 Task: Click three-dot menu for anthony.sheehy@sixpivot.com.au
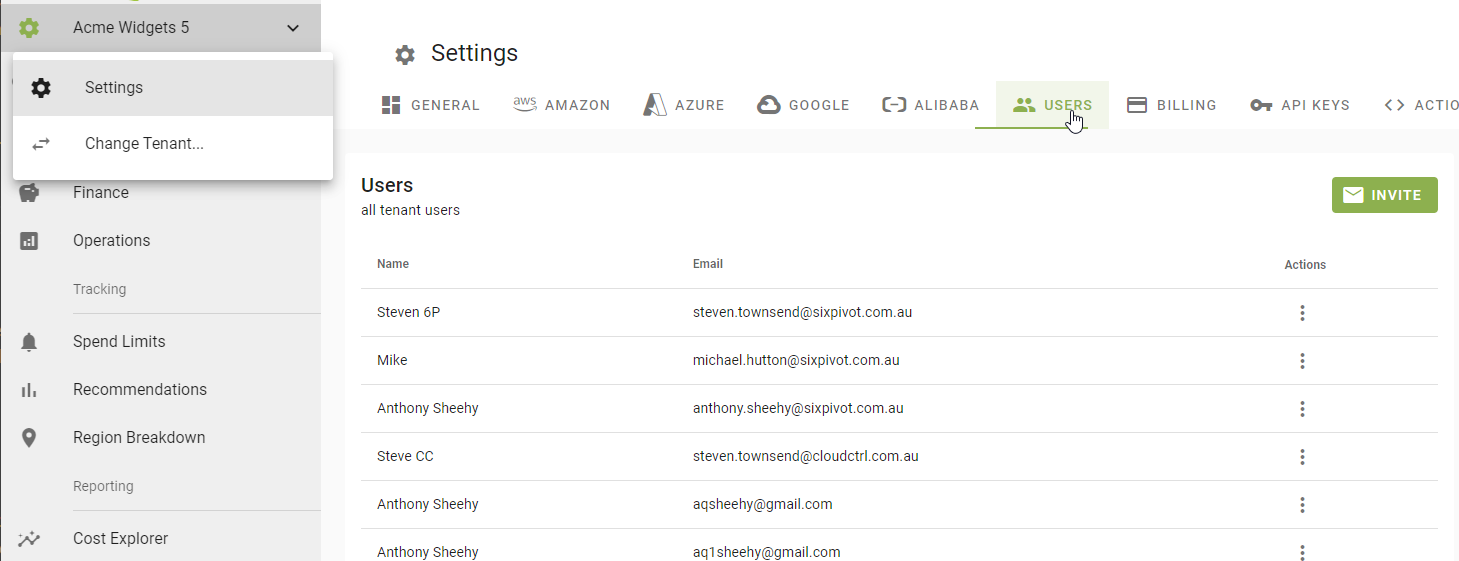point(1302,409)
